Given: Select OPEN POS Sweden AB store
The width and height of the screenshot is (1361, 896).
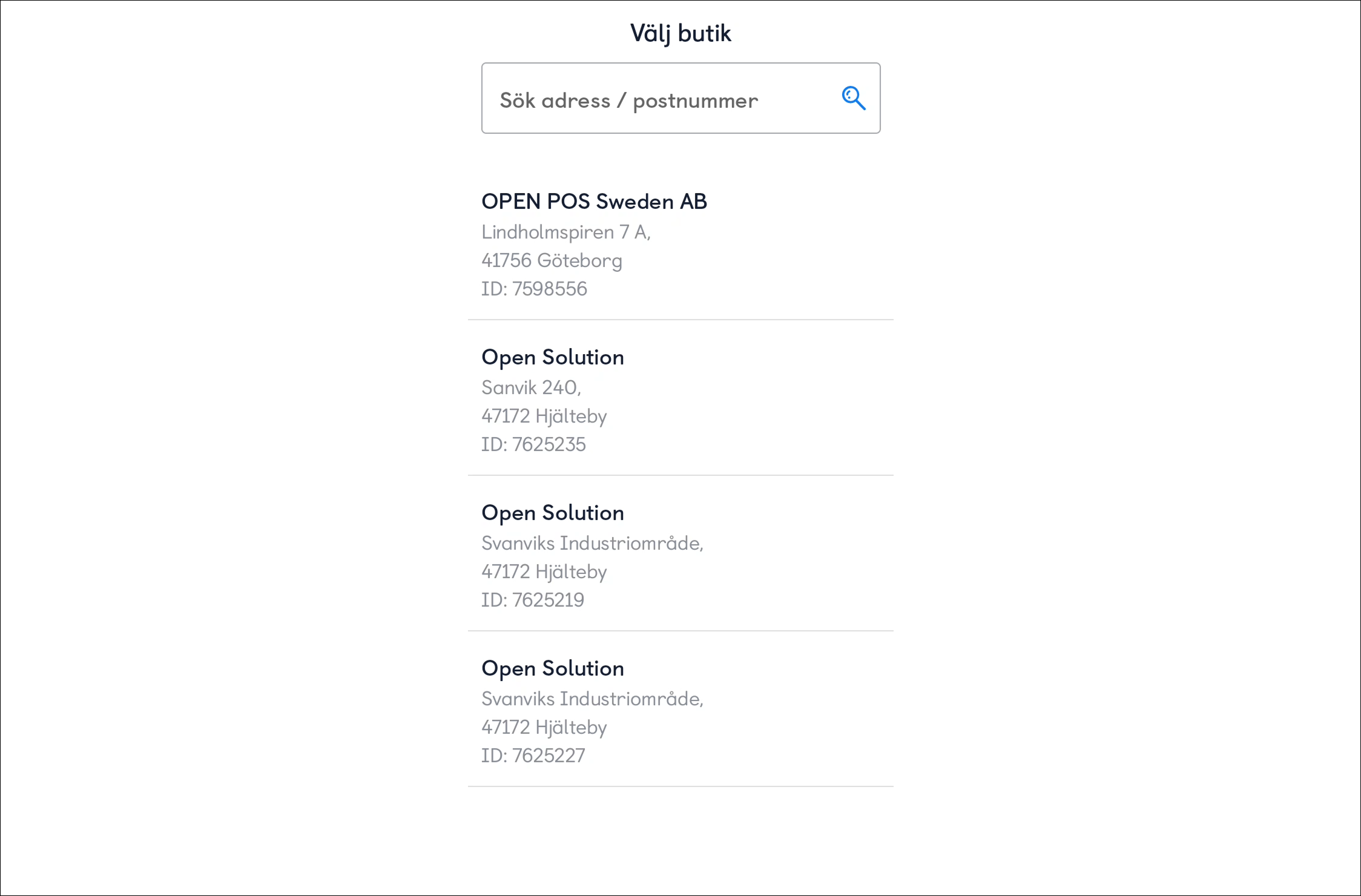Looking at the screenshot, I should click(x=680, y=244).
